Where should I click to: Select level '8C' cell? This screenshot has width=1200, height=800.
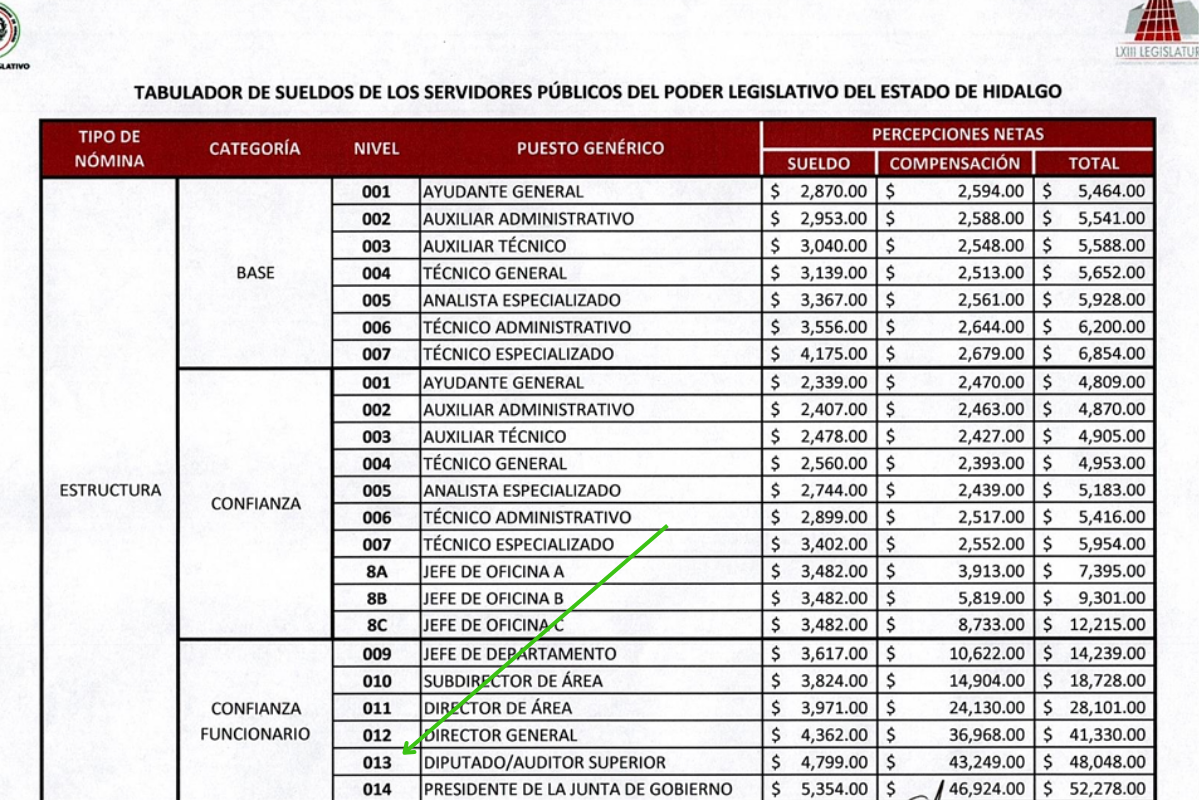point(376,625)
